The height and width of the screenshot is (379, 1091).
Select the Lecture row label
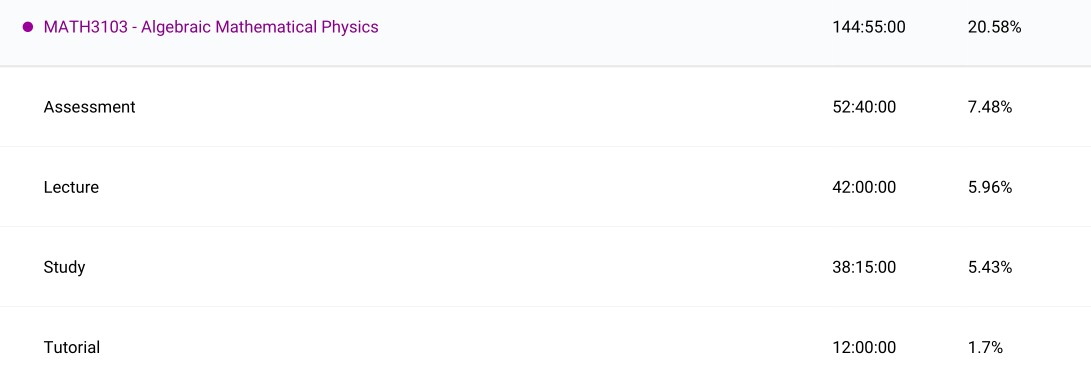pos(71,187)
